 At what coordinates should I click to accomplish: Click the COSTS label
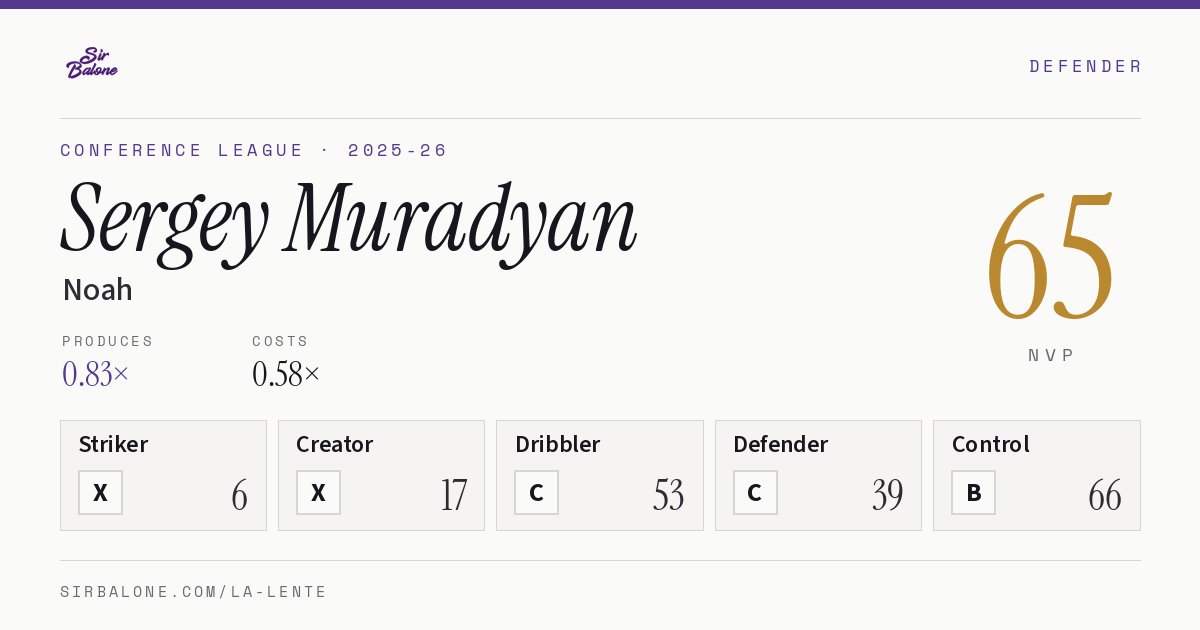281,341
